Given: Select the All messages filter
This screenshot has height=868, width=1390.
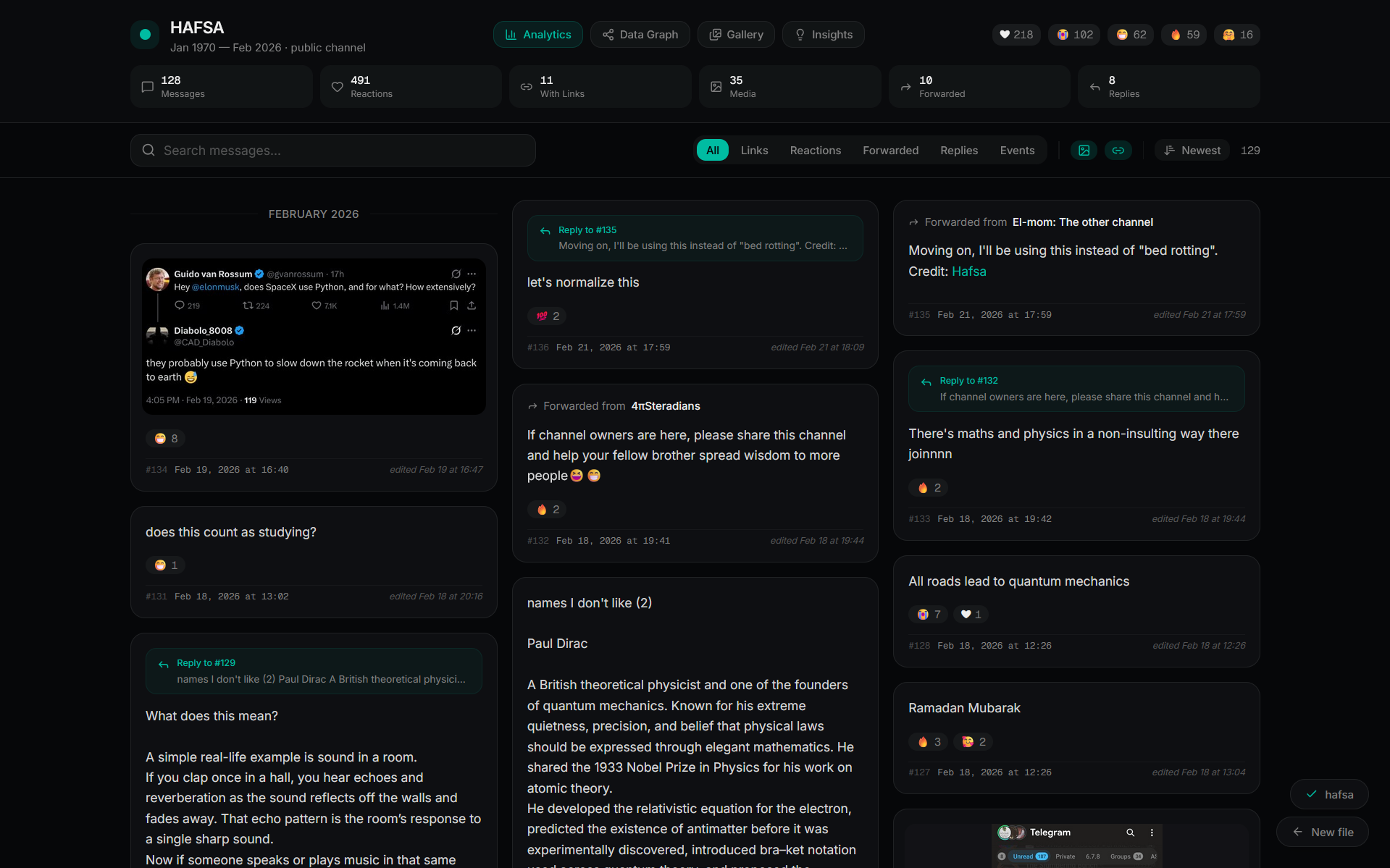Looking at the screenshot, I should coord(712,151).
